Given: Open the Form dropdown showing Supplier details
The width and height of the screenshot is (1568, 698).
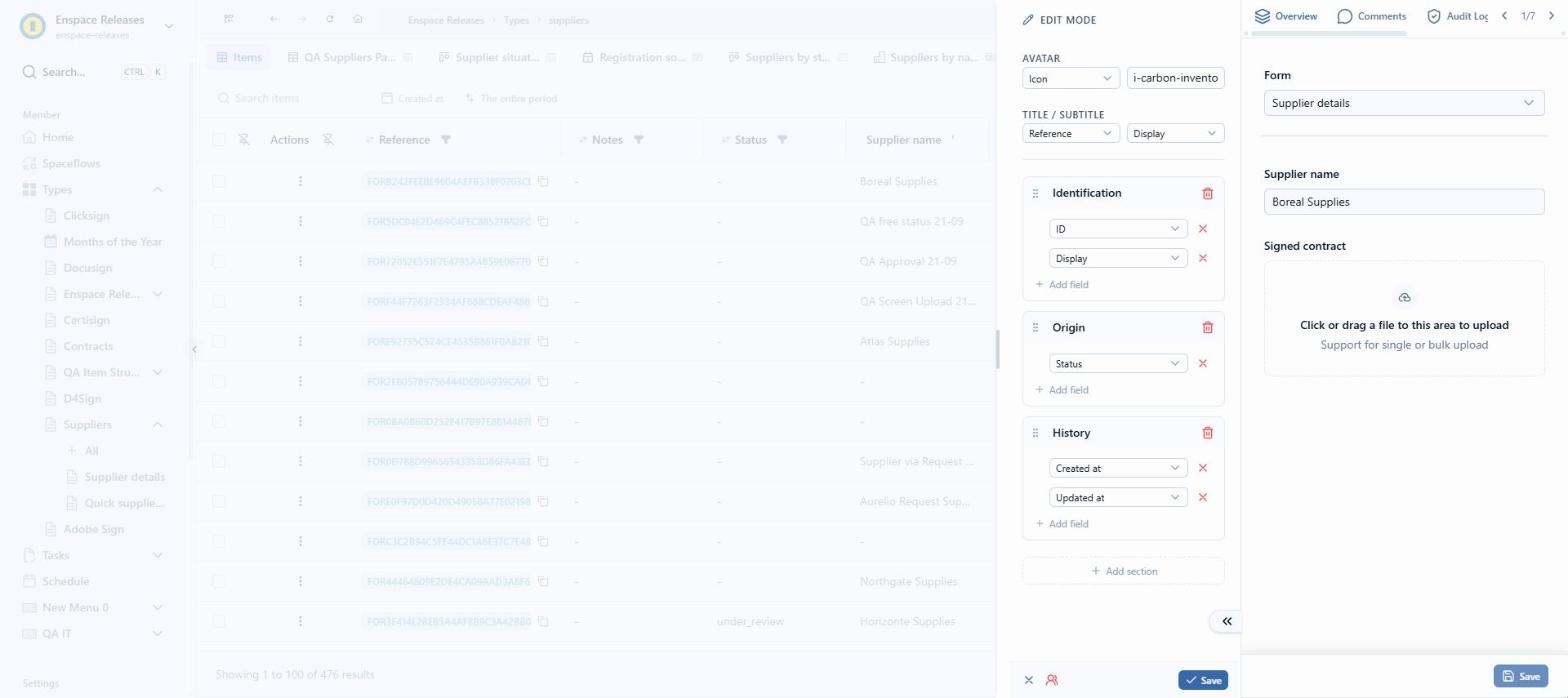Looking at the screenshot, I should (x=1404, y=103).
